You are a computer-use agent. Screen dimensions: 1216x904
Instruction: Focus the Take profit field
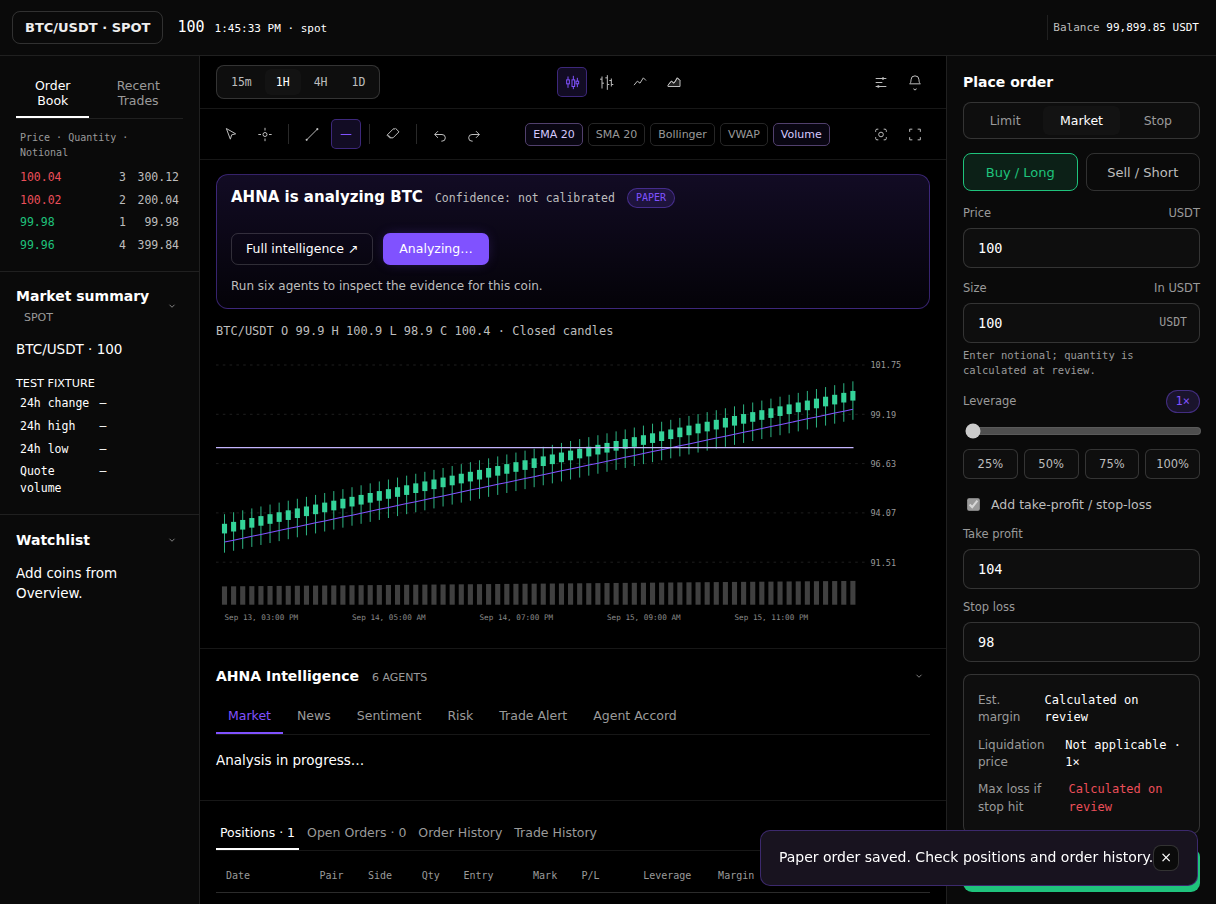tap(1081, 569)
